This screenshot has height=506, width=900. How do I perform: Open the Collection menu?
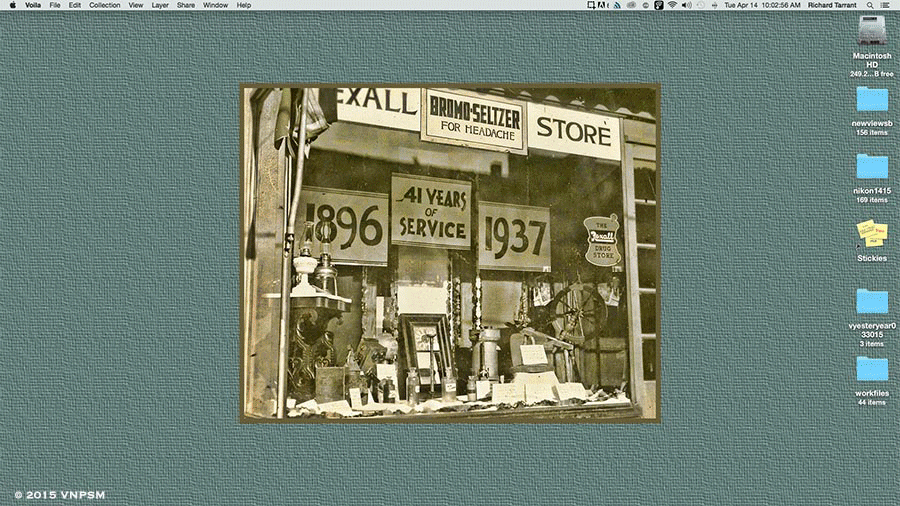pyautogui.click(x=104, y=5)
